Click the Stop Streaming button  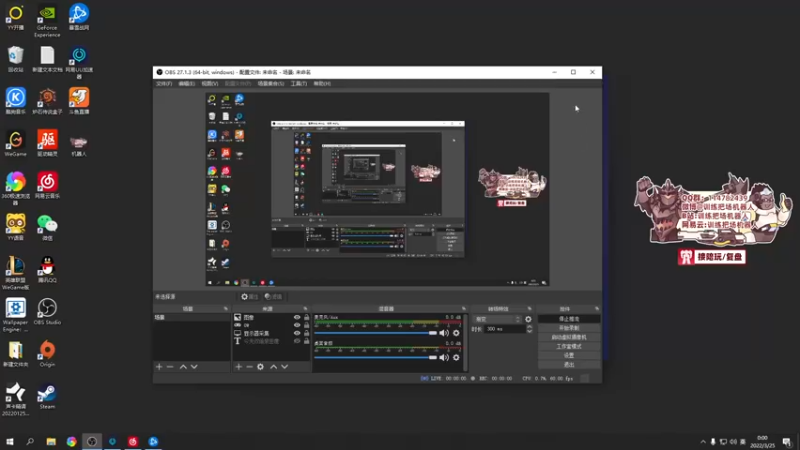tap(569, 319)
